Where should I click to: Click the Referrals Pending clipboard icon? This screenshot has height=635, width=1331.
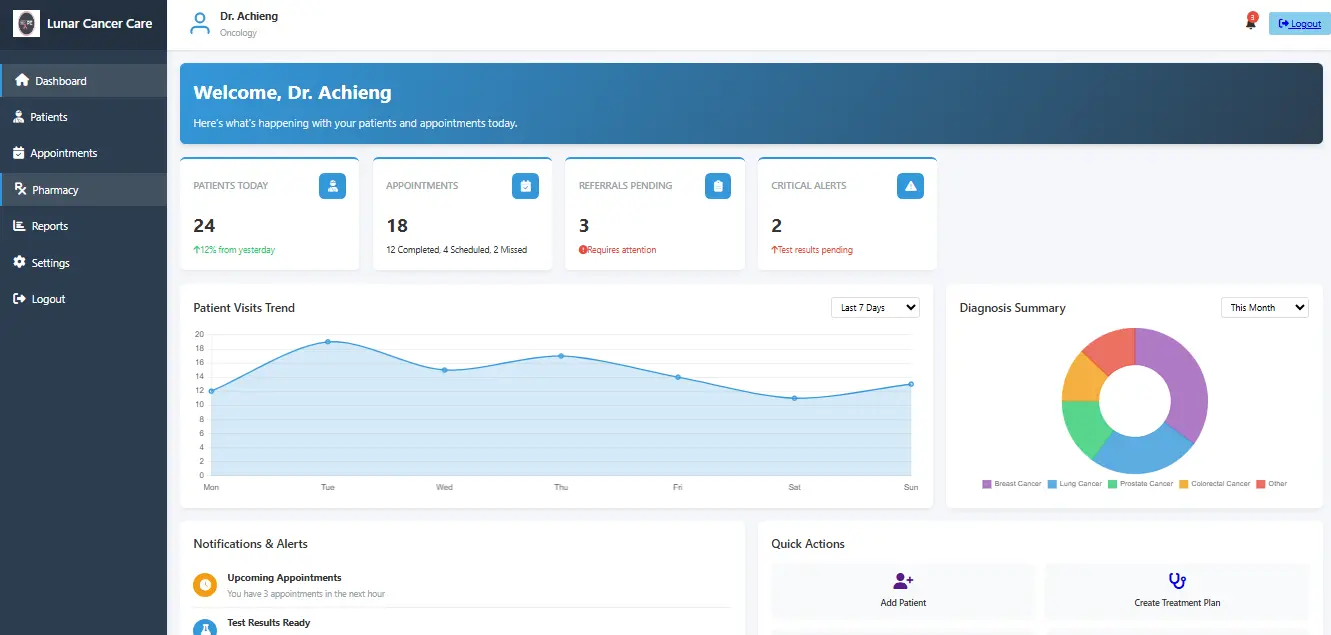(x=717, y=186)
